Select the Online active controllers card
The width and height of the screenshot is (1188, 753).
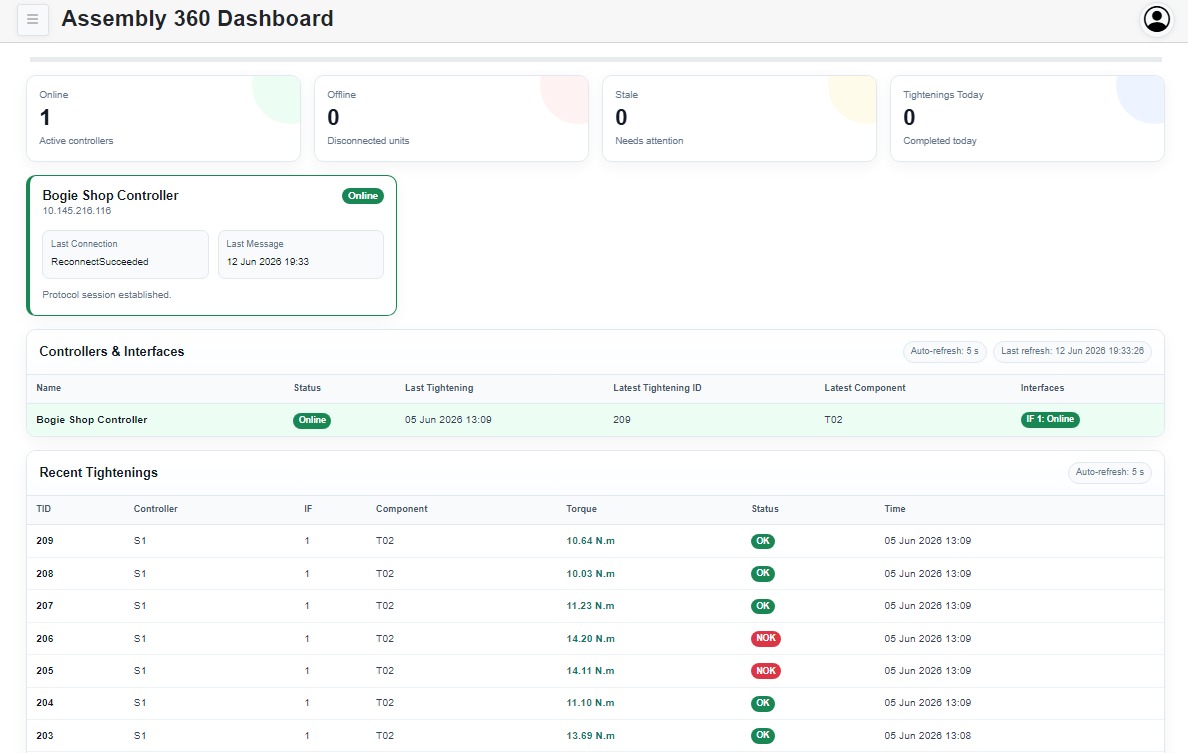point(164,118)
